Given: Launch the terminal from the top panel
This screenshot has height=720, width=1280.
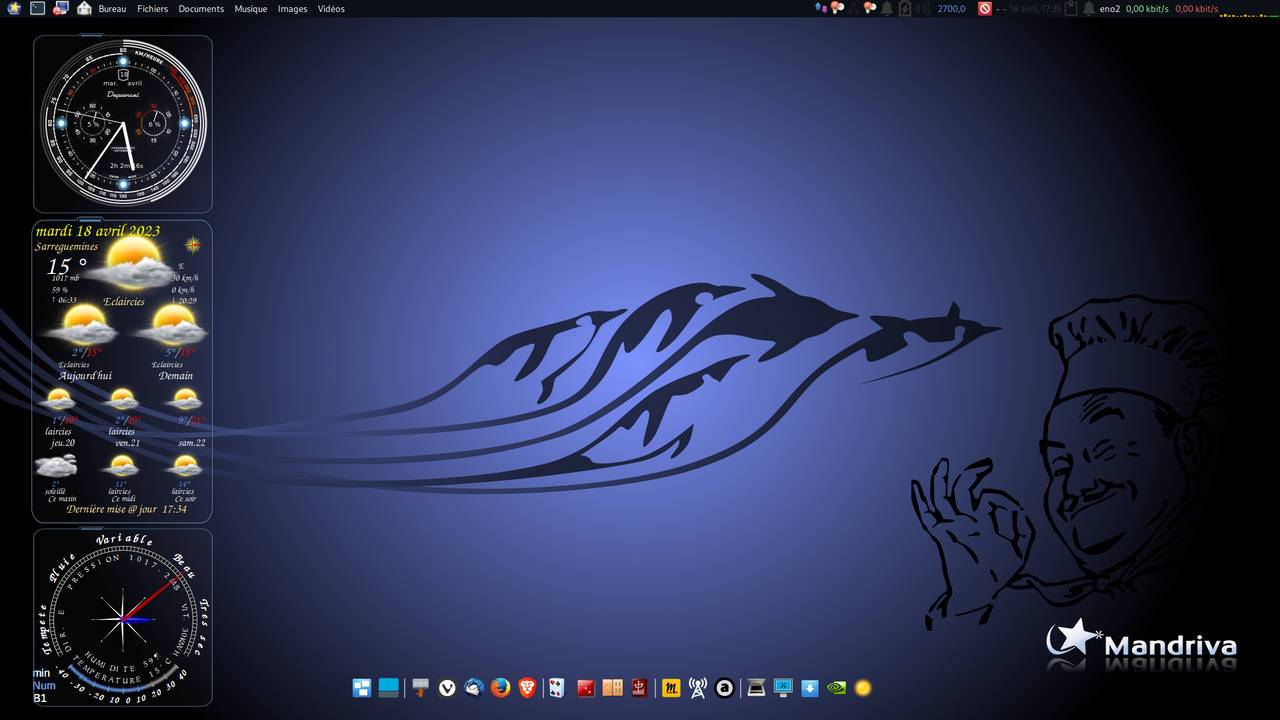Looking at the screenshot, I should tap(38, 8).
